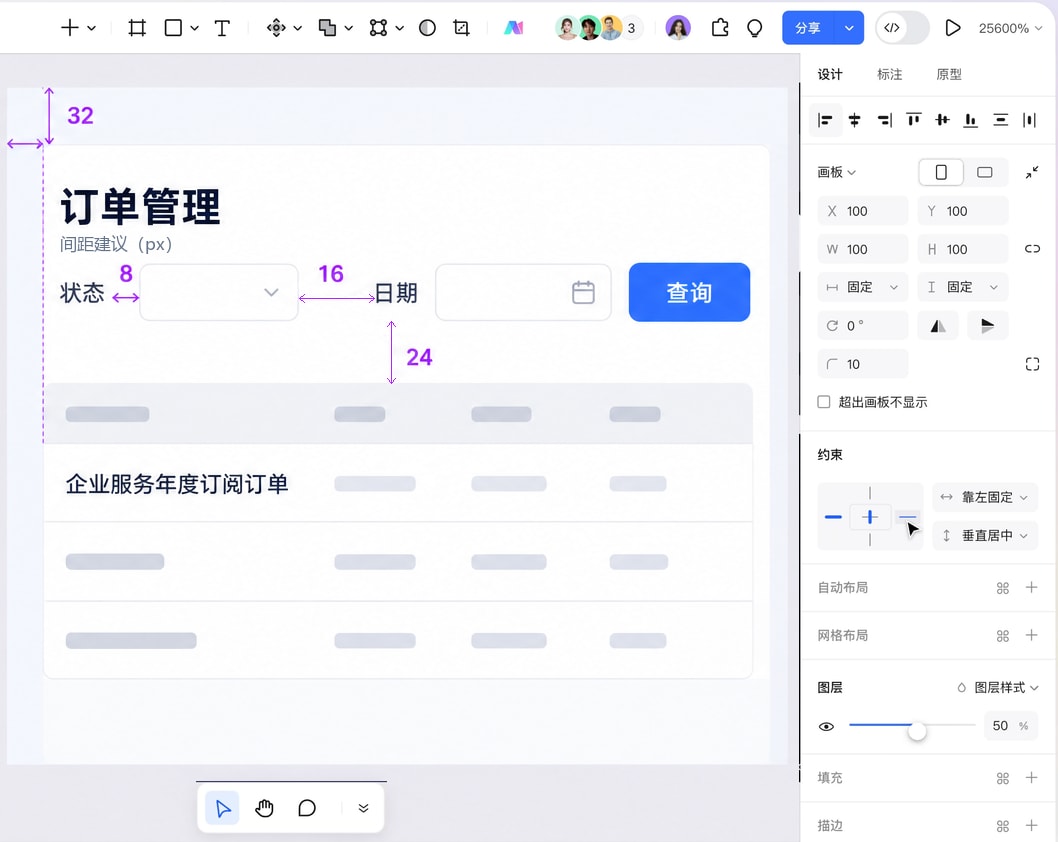Switch to the 标注 tab
The image size is (1058, 842).
click(889, 74)
